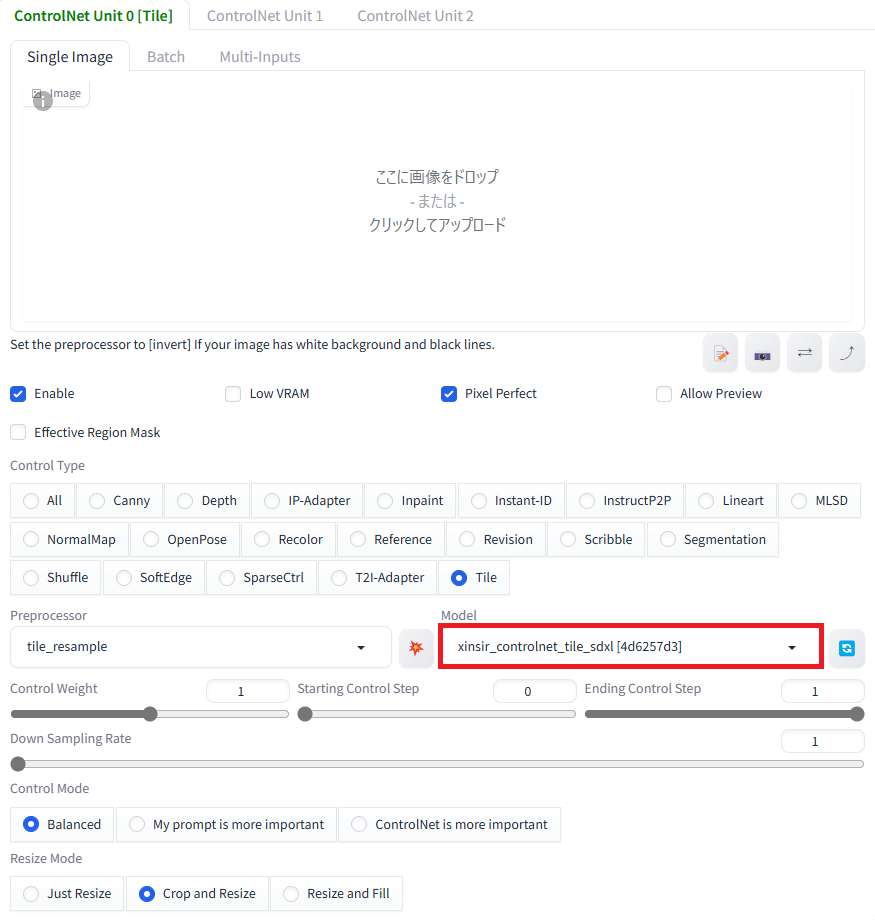Pick SparseCtrl control type
Image resolution: width=875 pixels, height=920 pixels.
pyautogui.click(x=262, y=578)
